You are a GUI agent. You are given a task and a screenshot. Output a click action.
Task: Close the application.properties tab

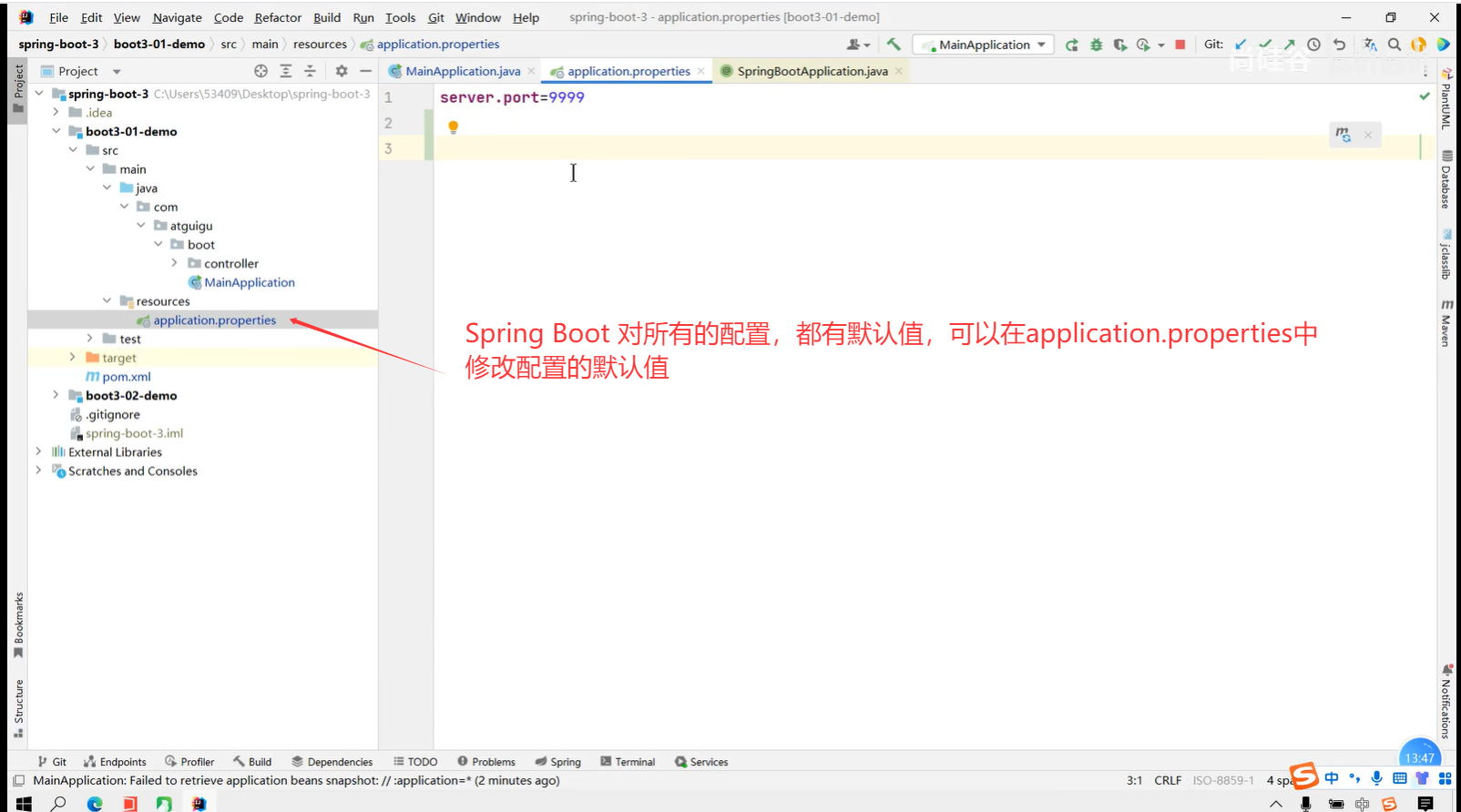700,71
